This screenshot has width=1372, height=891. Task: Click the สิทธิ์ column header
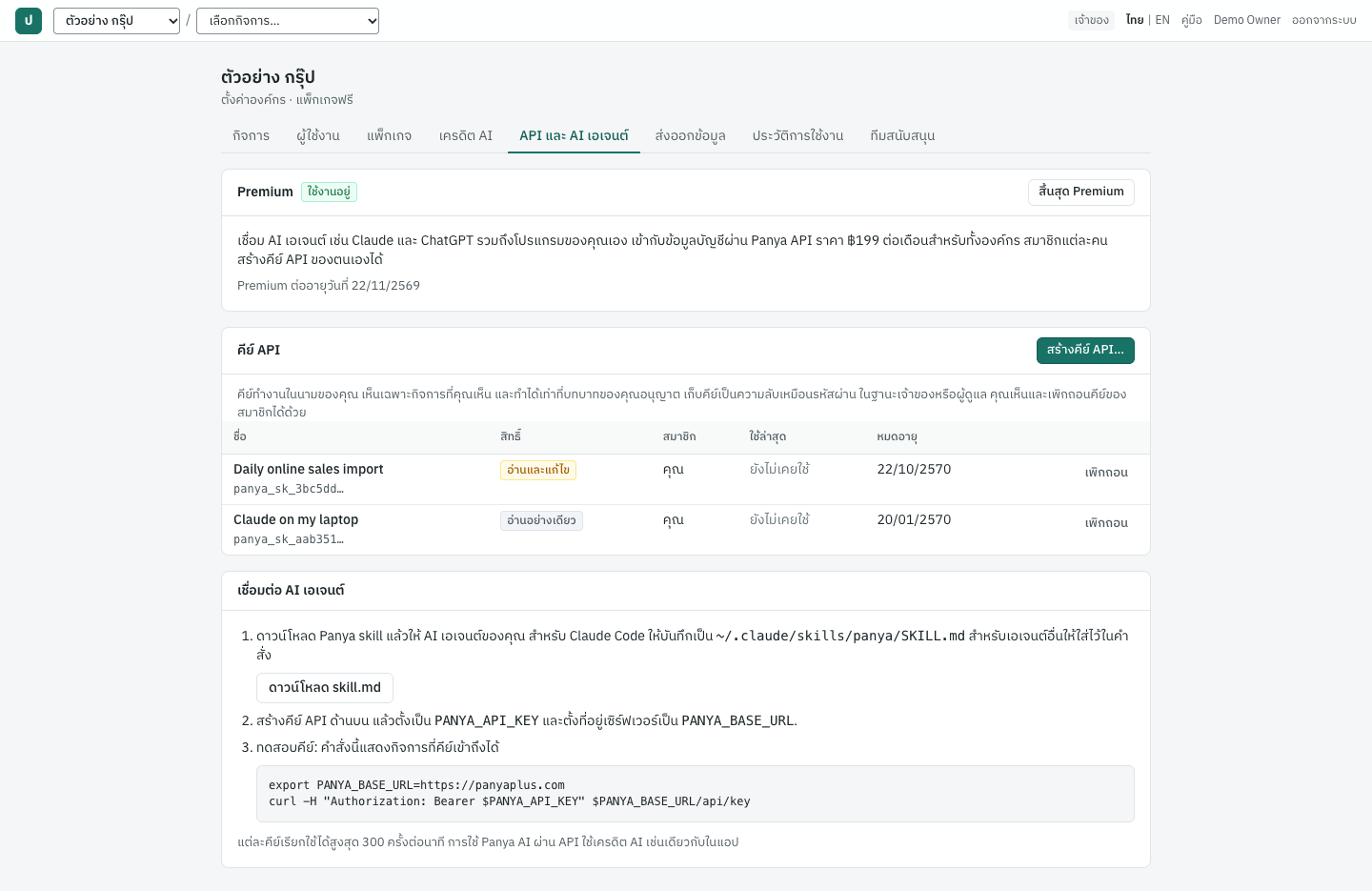[x=511, y=436]
